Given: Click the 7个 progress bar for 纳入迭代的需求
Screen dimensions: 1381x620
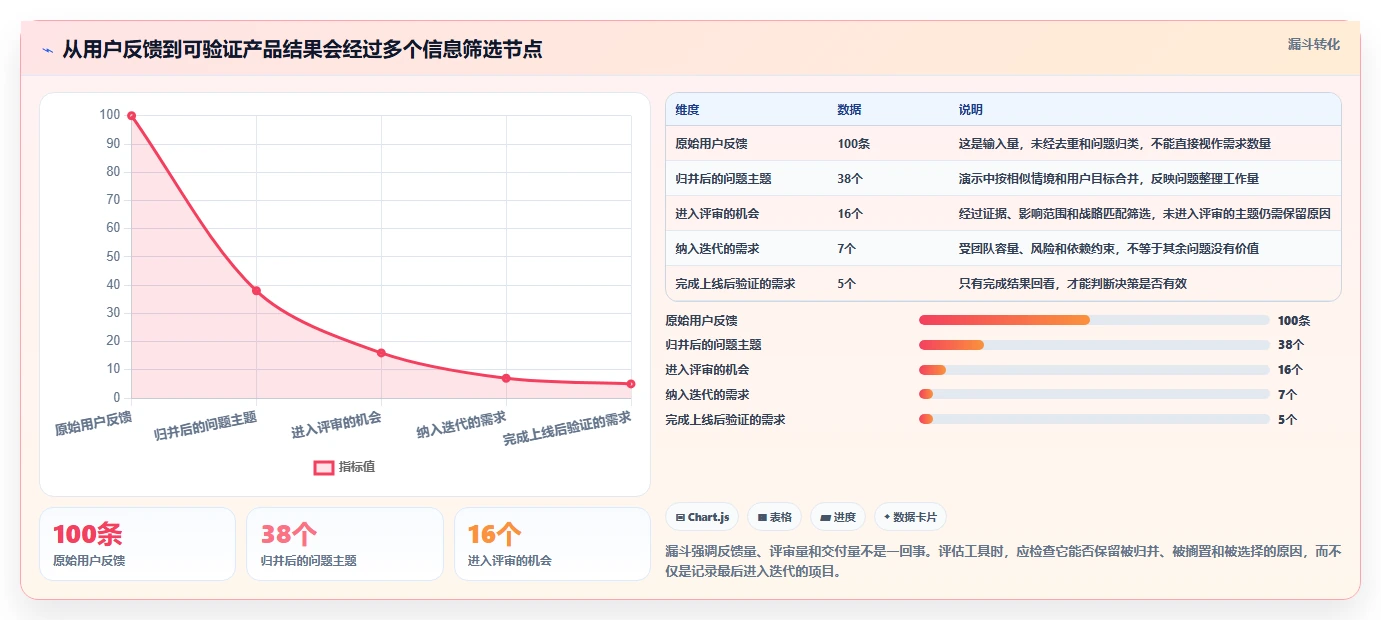Looking at the screenshot, I should [1094, 394].
